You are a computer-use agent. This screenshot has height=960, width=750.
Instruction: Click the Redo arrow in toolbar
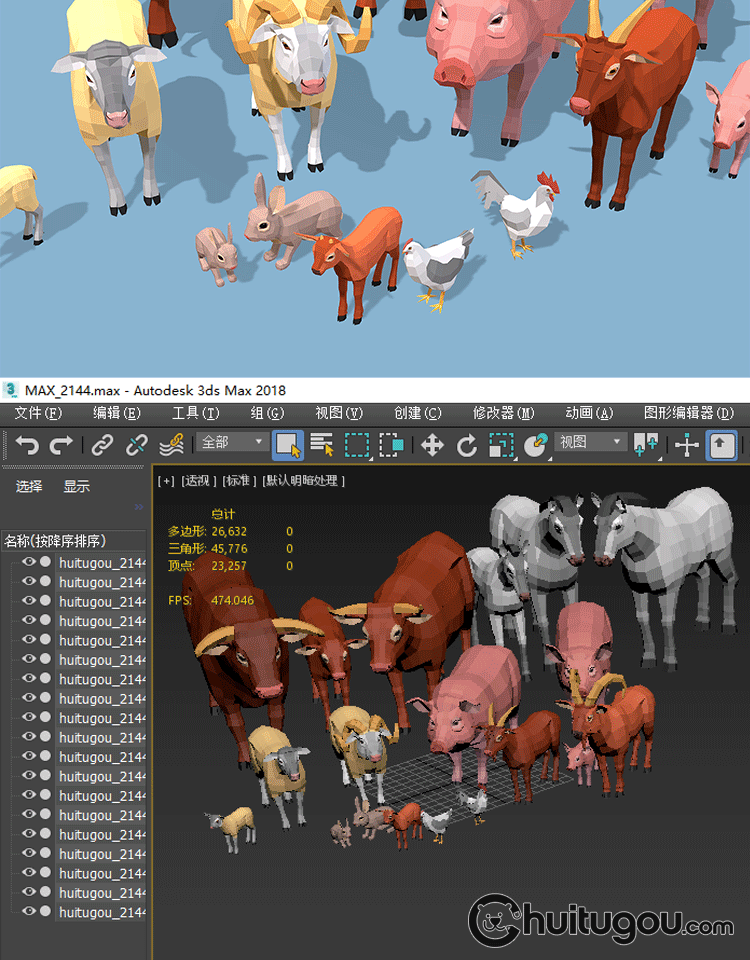click(x=62, y=444)
